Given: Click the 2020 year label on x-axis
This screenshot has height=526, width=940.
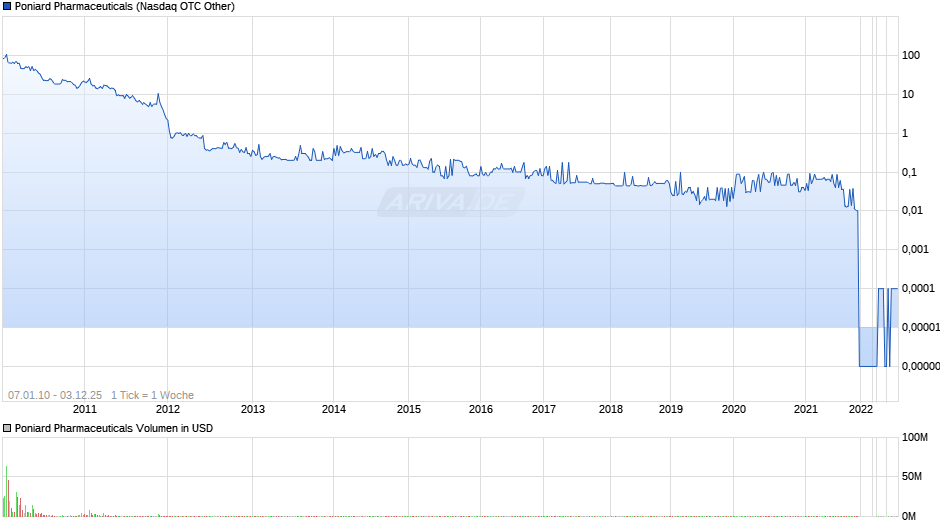Looking at the screenshot, I should pyautogui.click(x=734, y=409).
